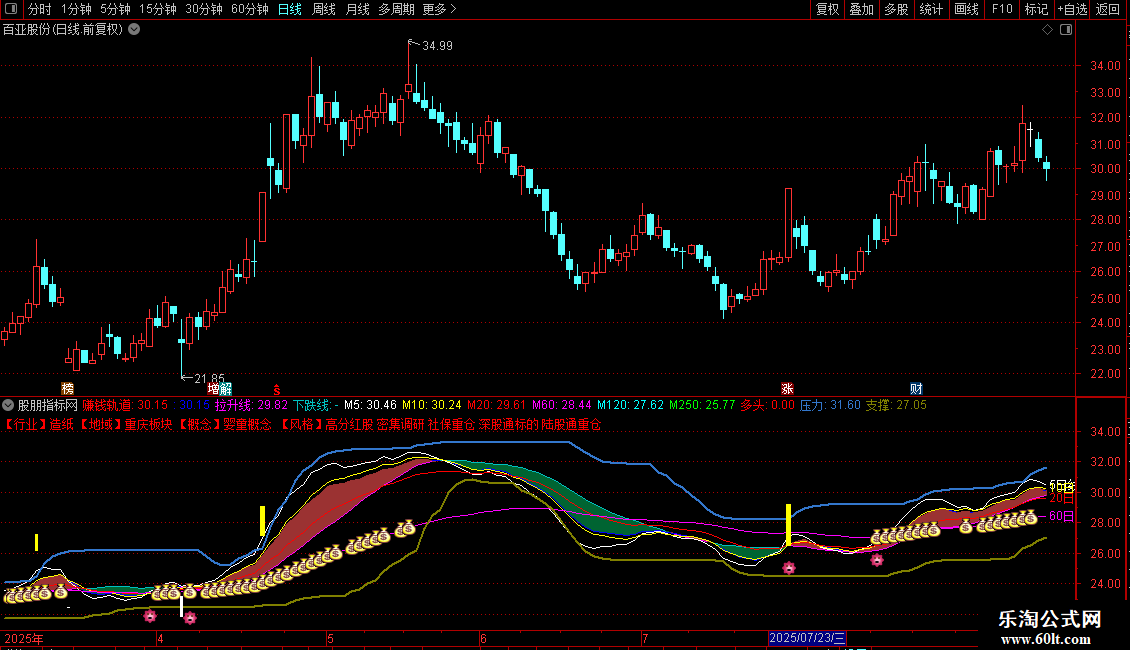The height and width of the screenshot is (650, 1130).
Task: Click the 20日 line label
Action: pyautogui.click(x=1062, y=498)
